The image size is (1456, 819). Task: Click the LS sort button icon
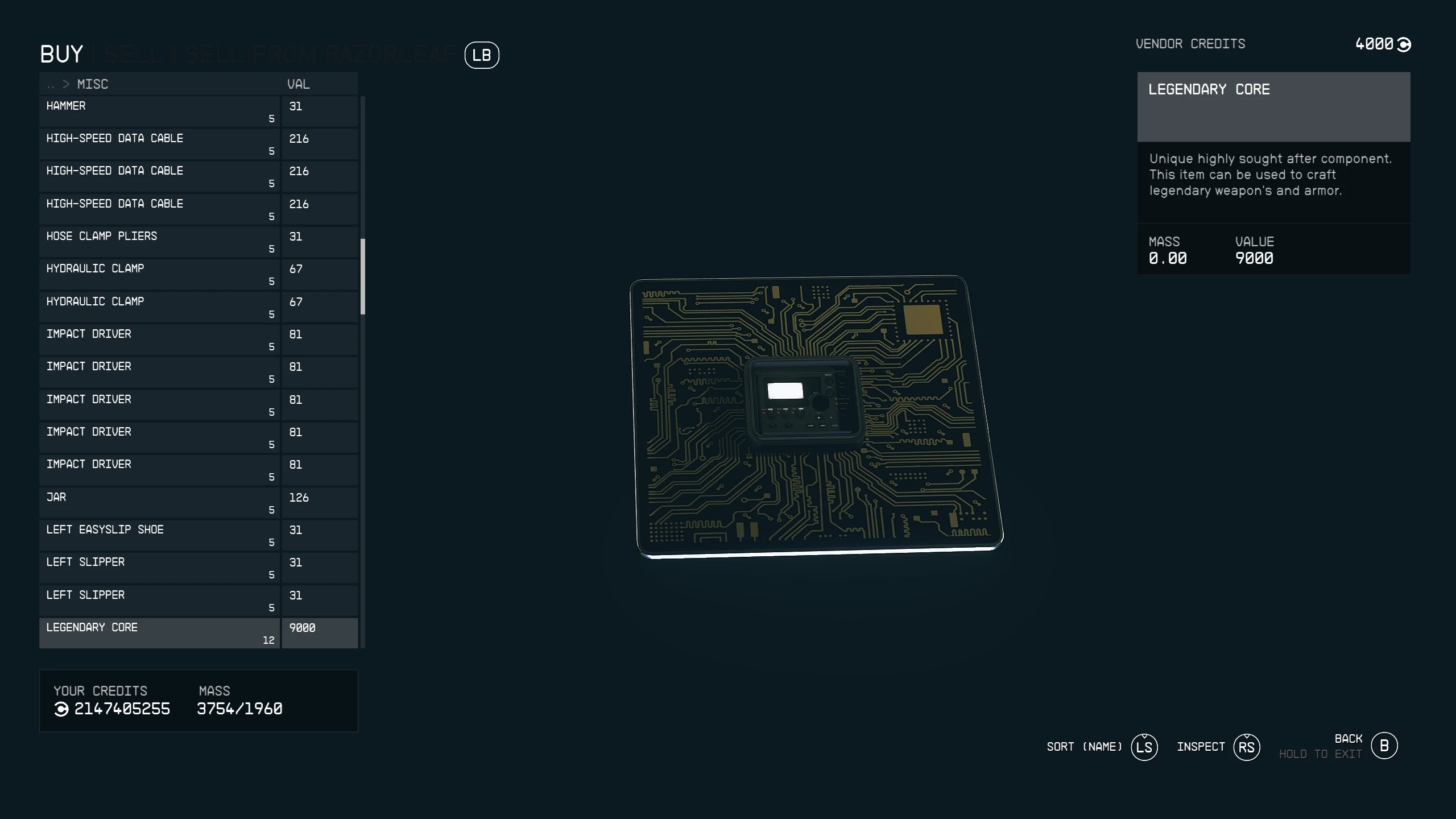pyautogui.click(x=1144, y=747)
